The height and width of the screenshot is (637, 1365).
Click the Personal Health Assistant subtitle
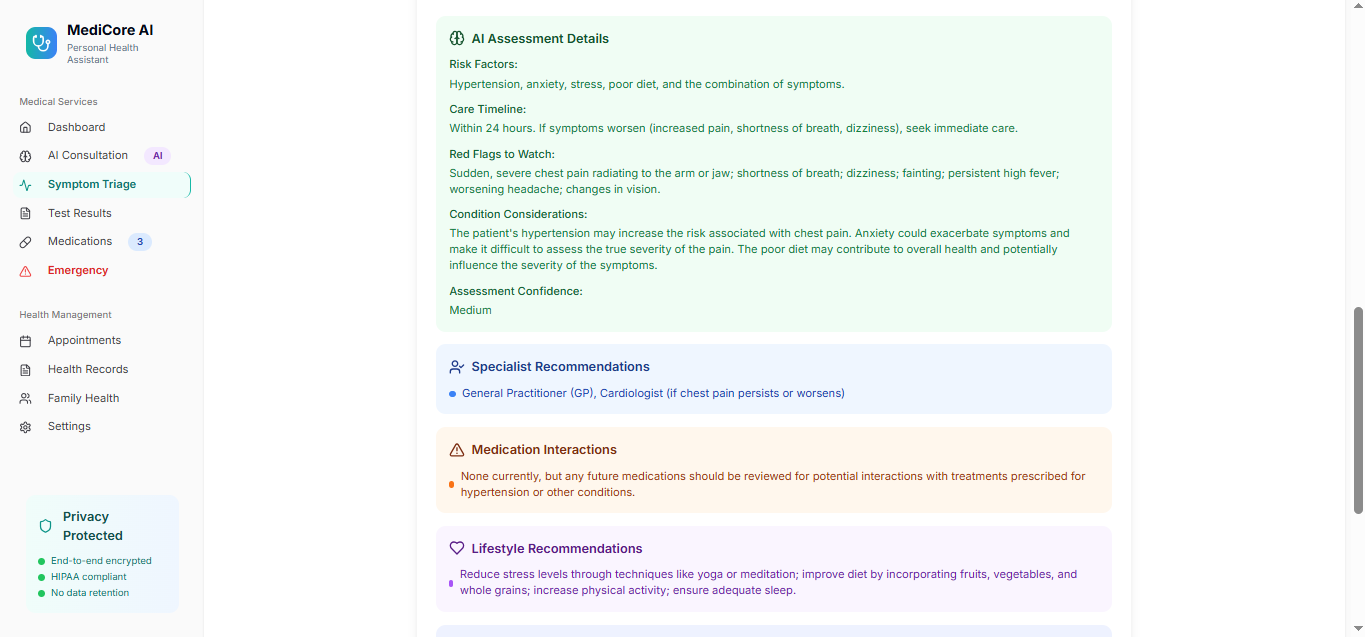pos(103,54)
